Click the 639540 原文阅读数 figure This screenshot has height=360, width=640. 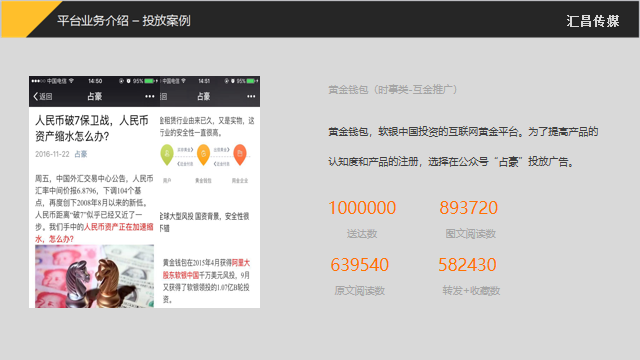point(359,264)
